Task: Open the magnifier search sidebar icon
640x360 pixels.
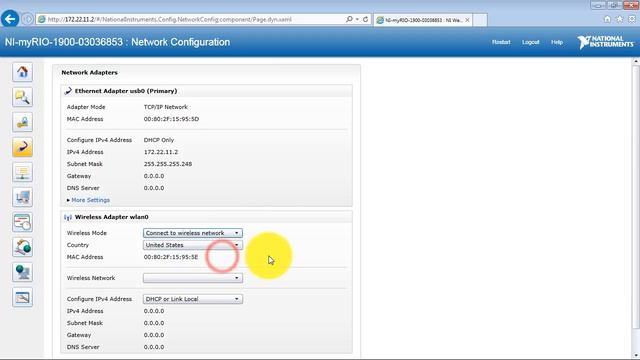Action: pos(22,97)
